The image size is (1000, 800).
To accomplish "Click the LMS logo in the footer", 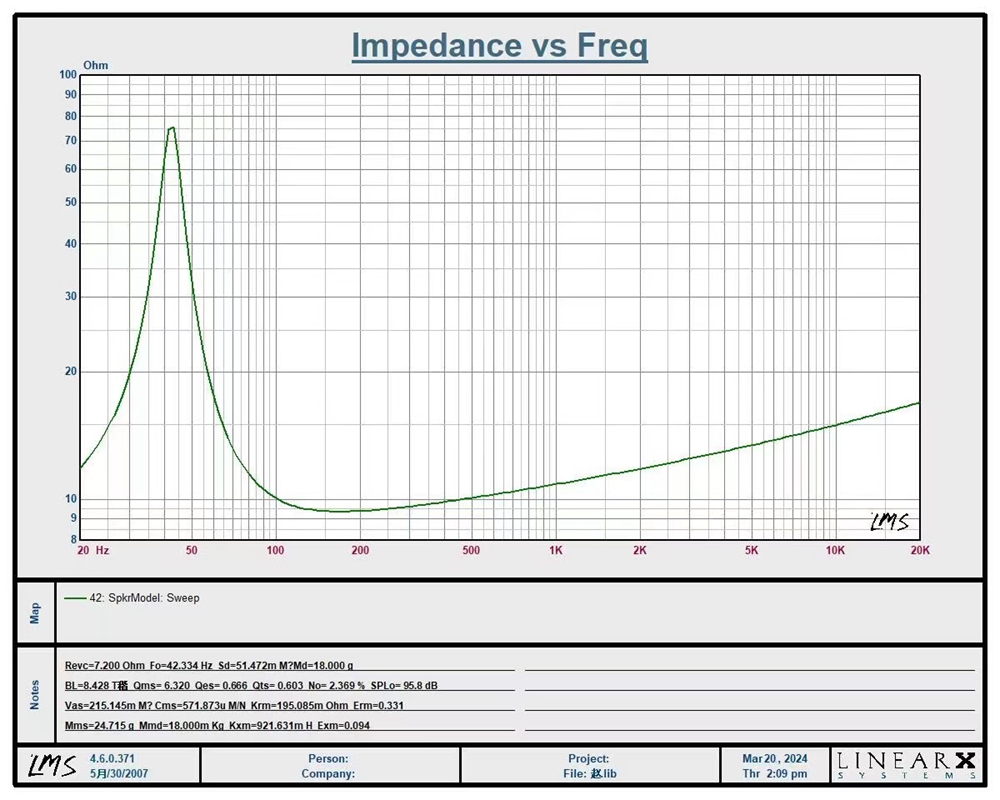I will coord(50,765).
